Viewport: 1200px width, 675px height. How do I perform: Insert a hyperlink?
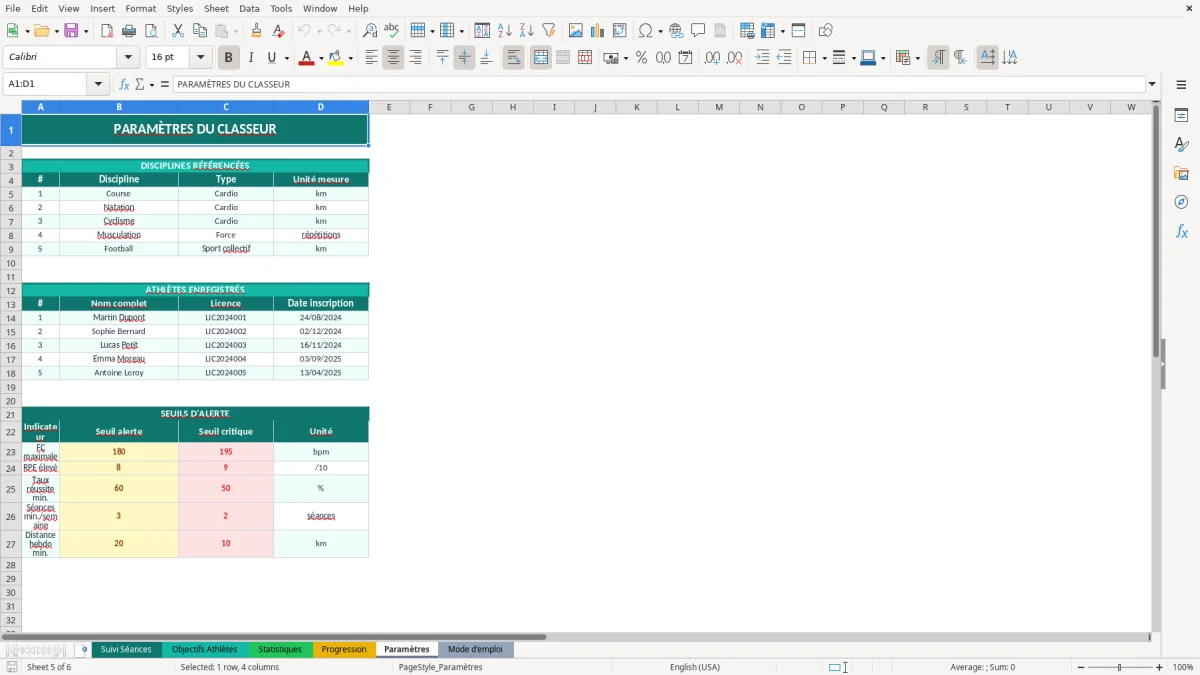coord(676,31)
